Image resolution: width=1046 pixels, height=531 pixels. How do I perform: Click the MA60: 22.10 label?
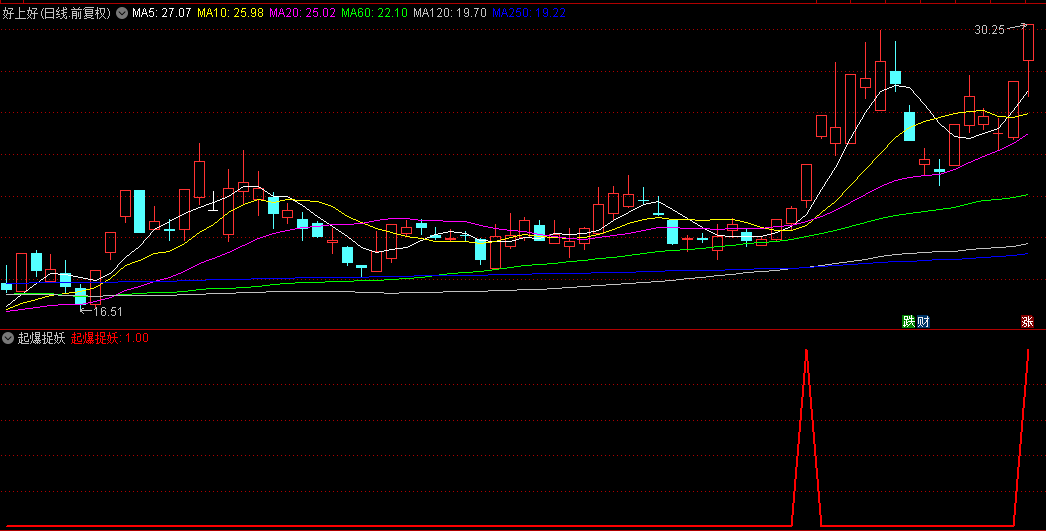(x=374, y=13)
